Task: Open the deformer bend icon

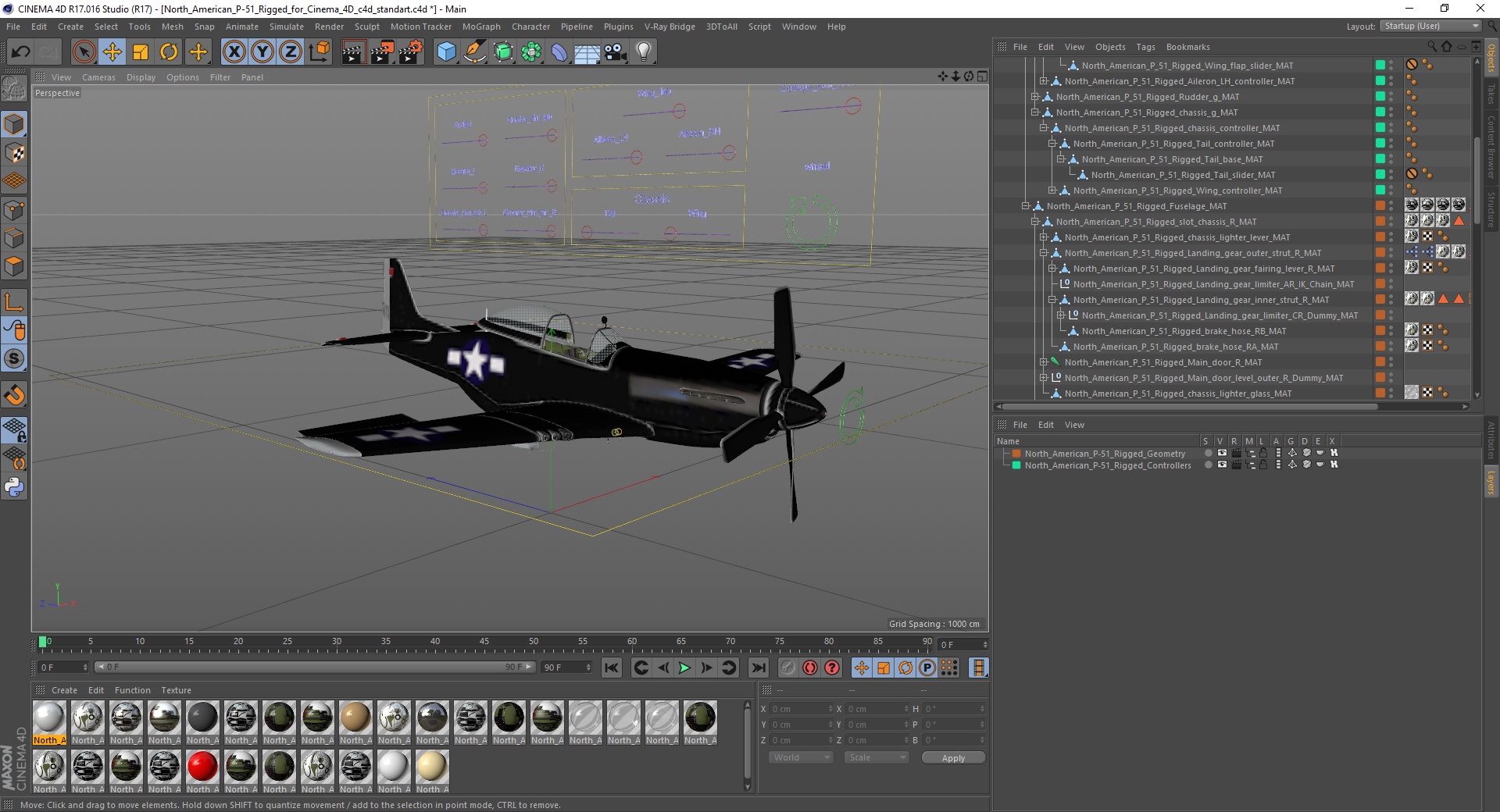Action: pos(559,52)
